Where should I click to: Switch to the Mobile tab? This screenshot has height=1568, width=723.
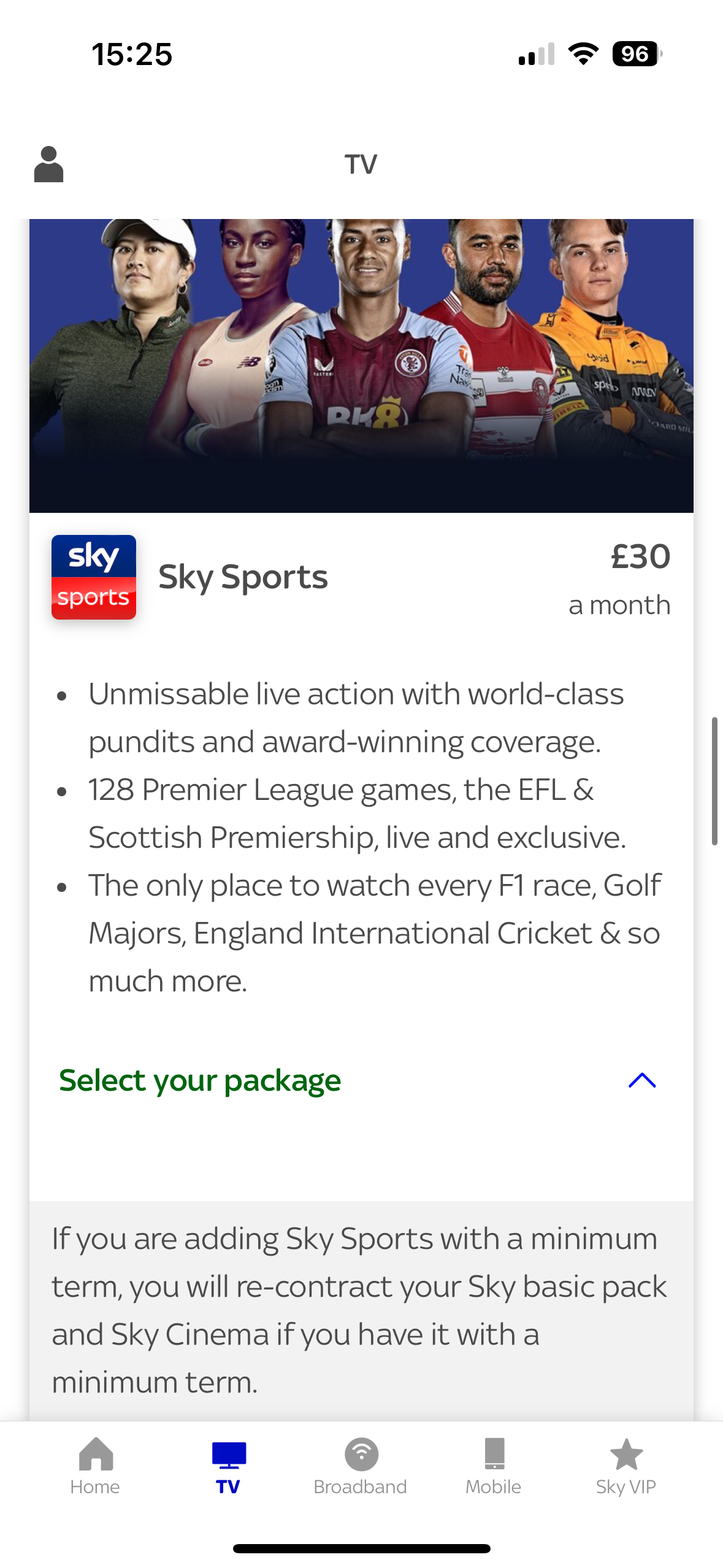[x=494, y=1466]
